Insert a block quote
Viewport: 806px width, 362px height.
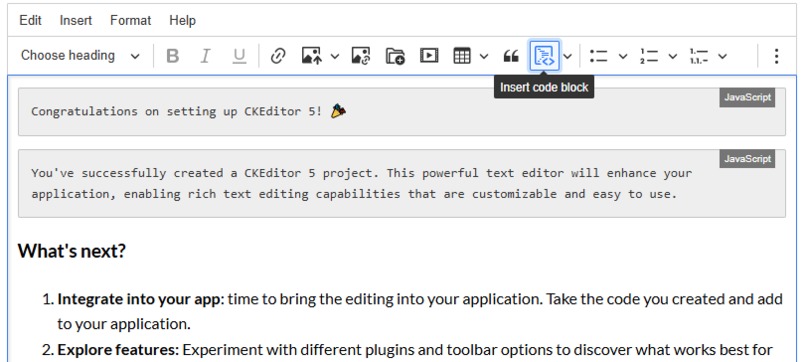pyautogui.click(x=510, y=56)
